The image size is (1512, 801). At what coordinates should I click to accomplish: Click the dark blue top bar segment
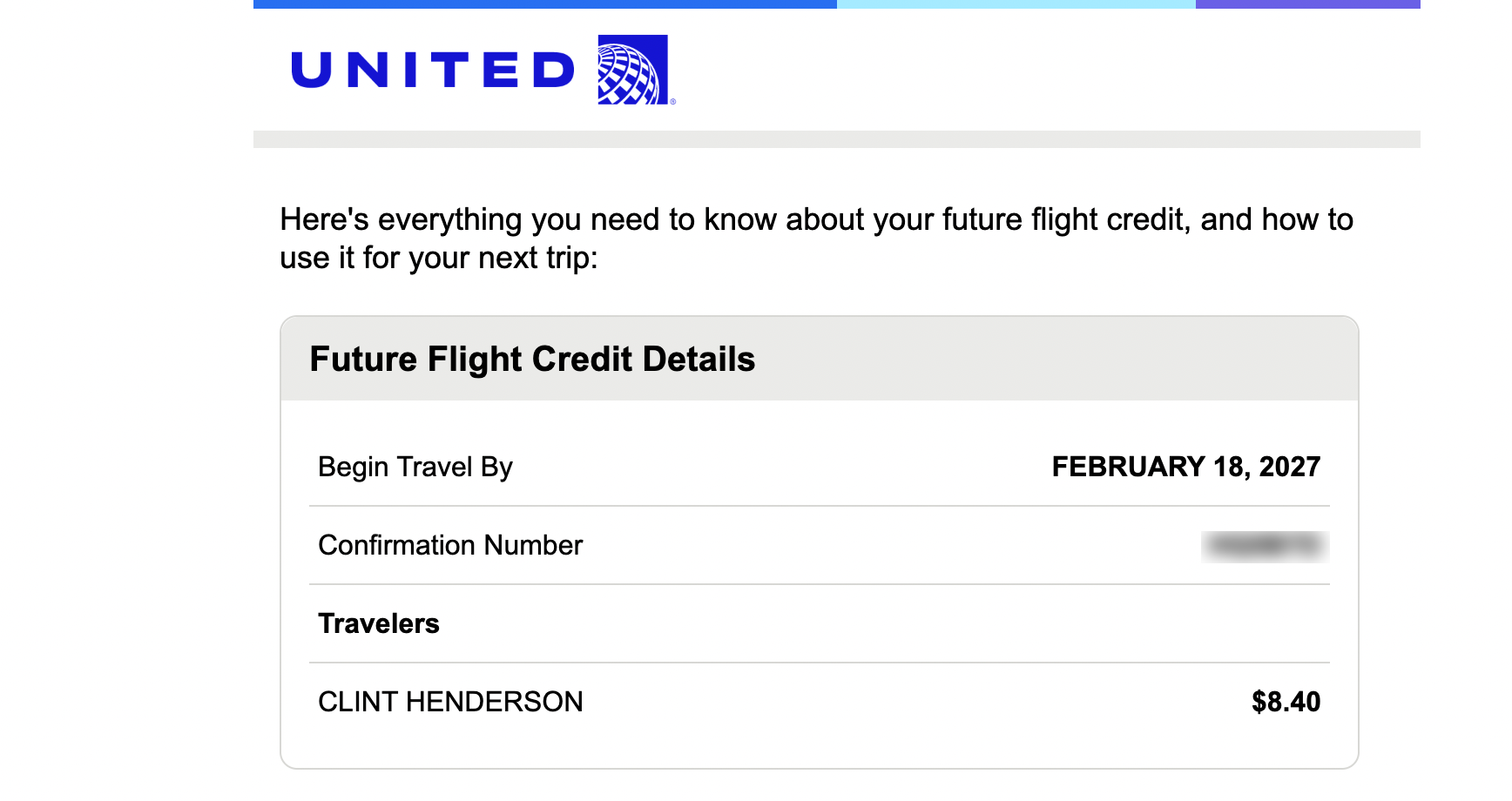pyautogui.click(x=544, y=4)
